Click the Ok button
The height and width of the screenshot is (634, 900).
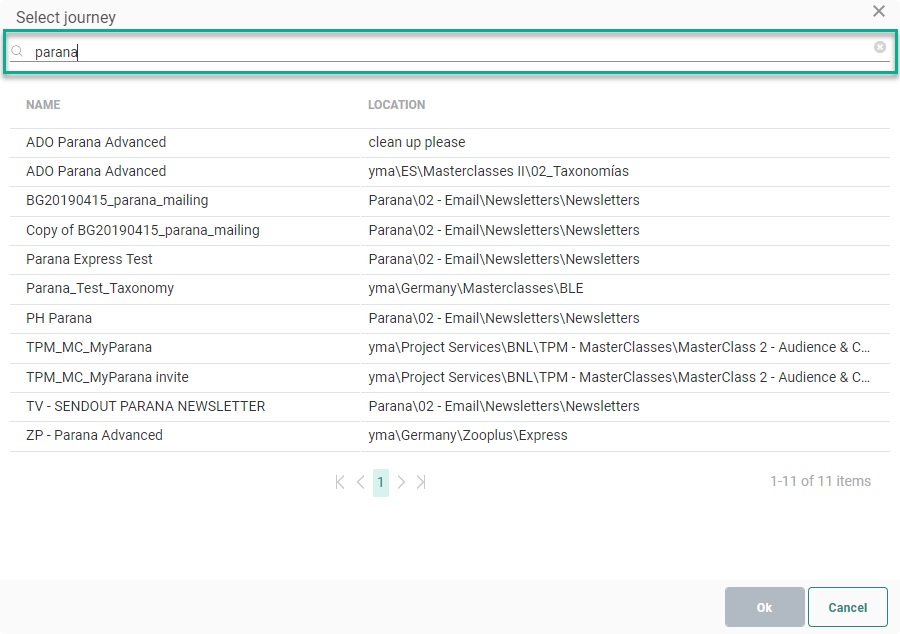764,607
